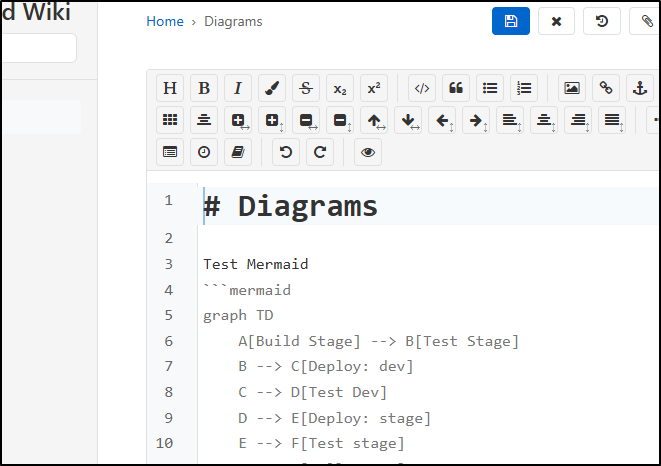Screen dimensions: 661x466
Task: Open attachments via paperclip icon
Action: click(x=646, y=21)
